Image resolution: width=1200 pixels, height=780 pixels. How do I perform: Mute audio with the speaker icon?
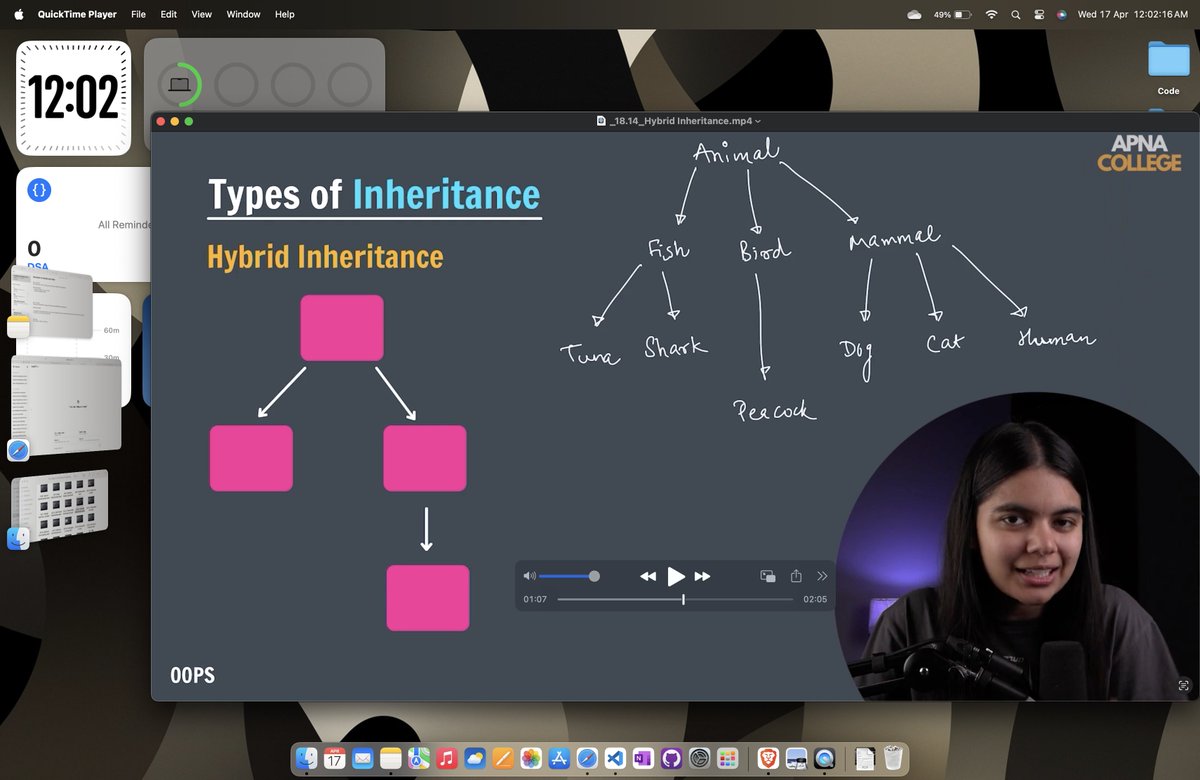coord(529,576)
